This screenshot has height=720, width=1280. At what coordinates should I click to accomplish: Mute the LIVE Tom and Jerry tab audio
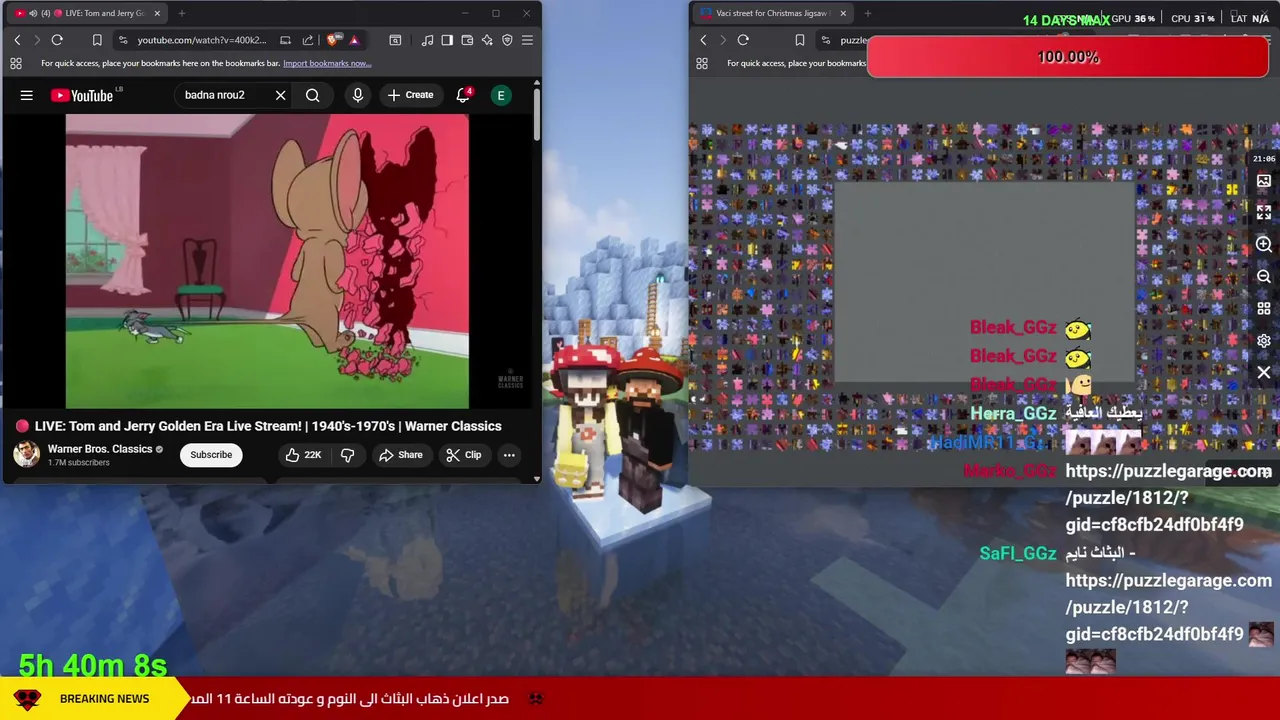[33, 13]
